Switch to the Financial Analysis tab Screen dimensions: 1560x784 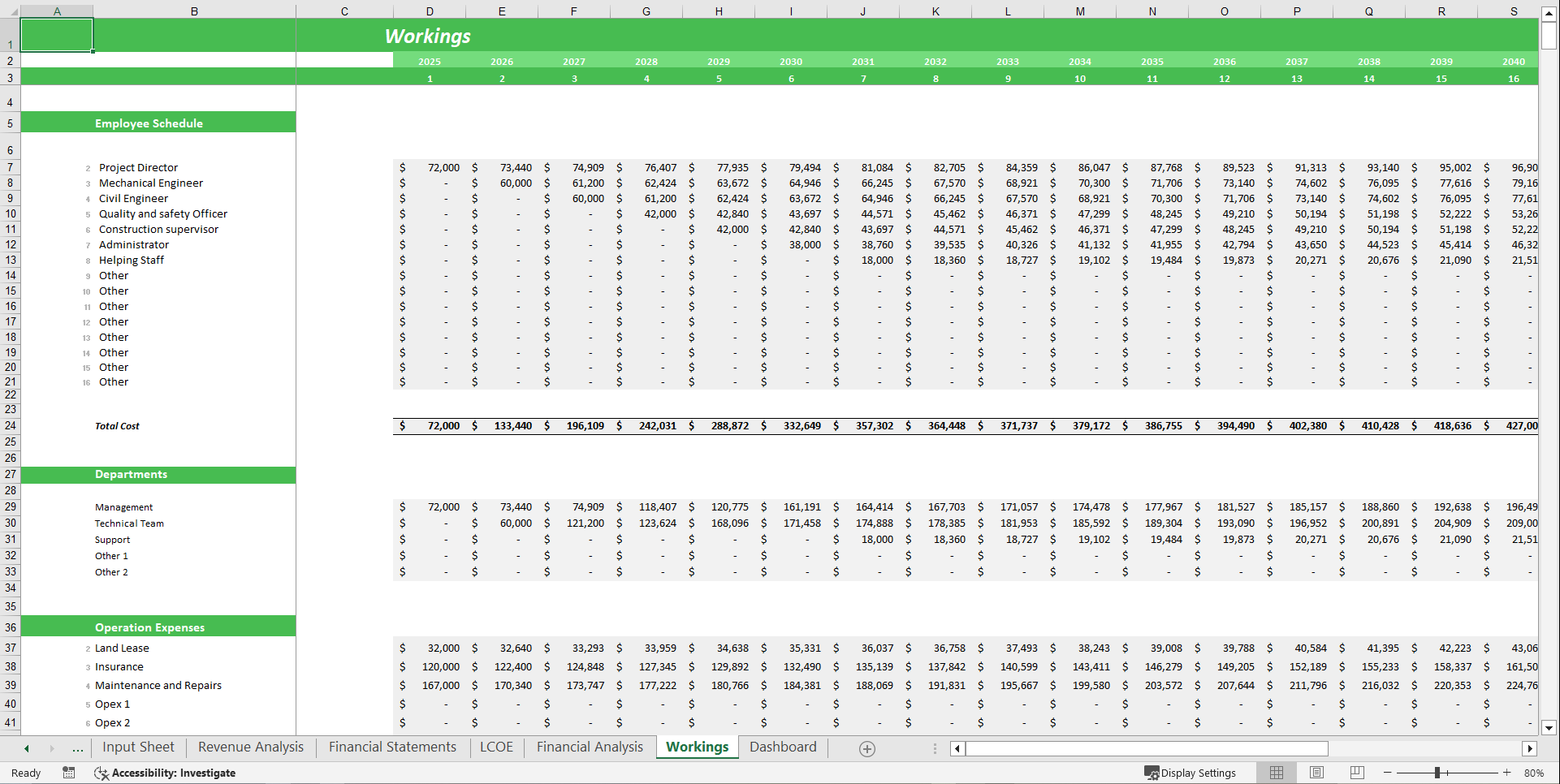[590, 747]
